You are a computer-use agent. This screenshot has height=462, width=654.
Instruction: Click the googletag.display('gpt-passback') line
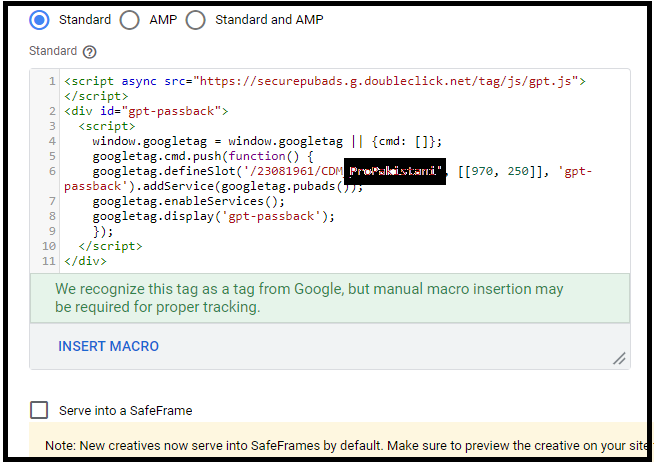click(x=214, y=216)
